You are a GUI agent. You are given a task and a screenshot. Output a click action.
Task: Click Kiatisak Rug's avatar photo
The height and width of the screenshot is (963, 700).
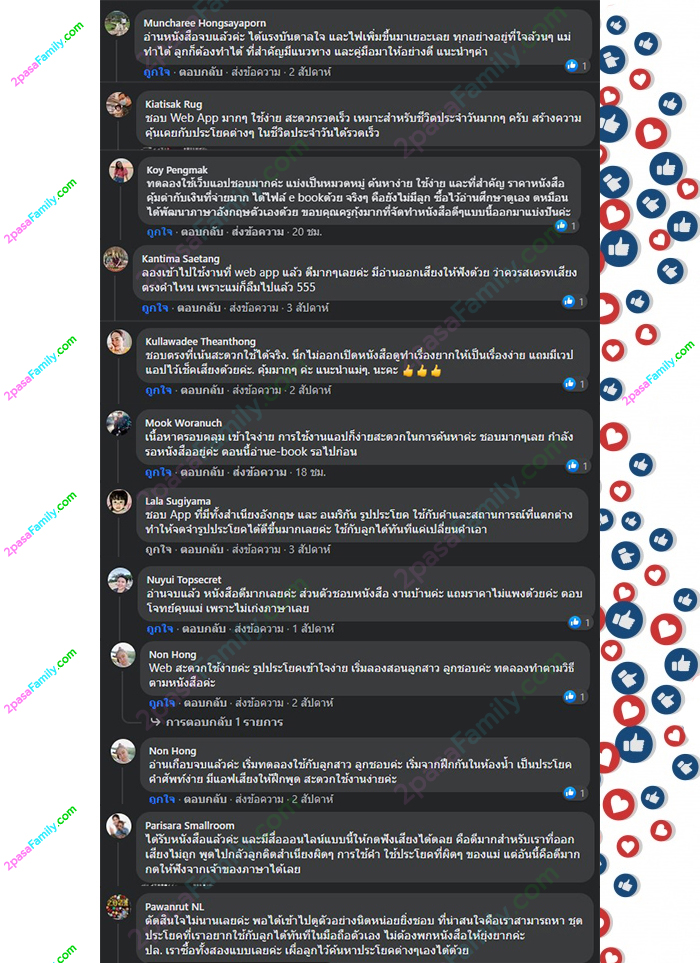click(119, 104)
